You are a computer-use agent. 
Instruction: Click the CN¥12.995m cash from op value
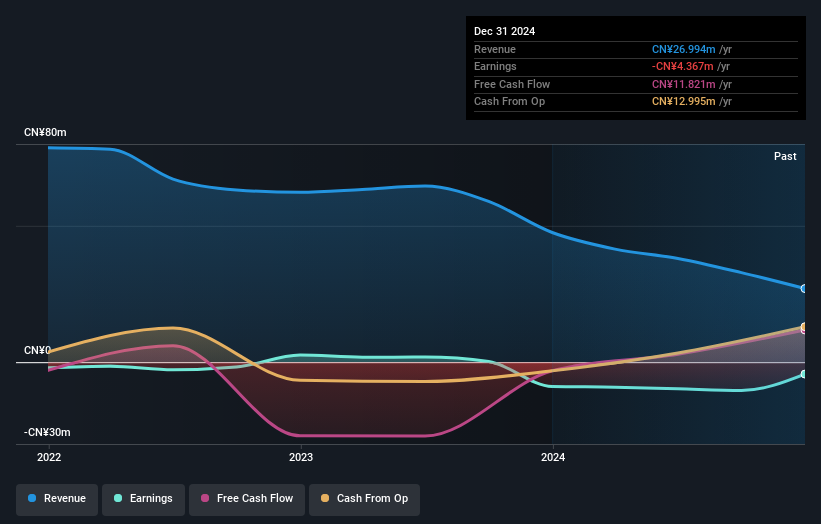683,102
